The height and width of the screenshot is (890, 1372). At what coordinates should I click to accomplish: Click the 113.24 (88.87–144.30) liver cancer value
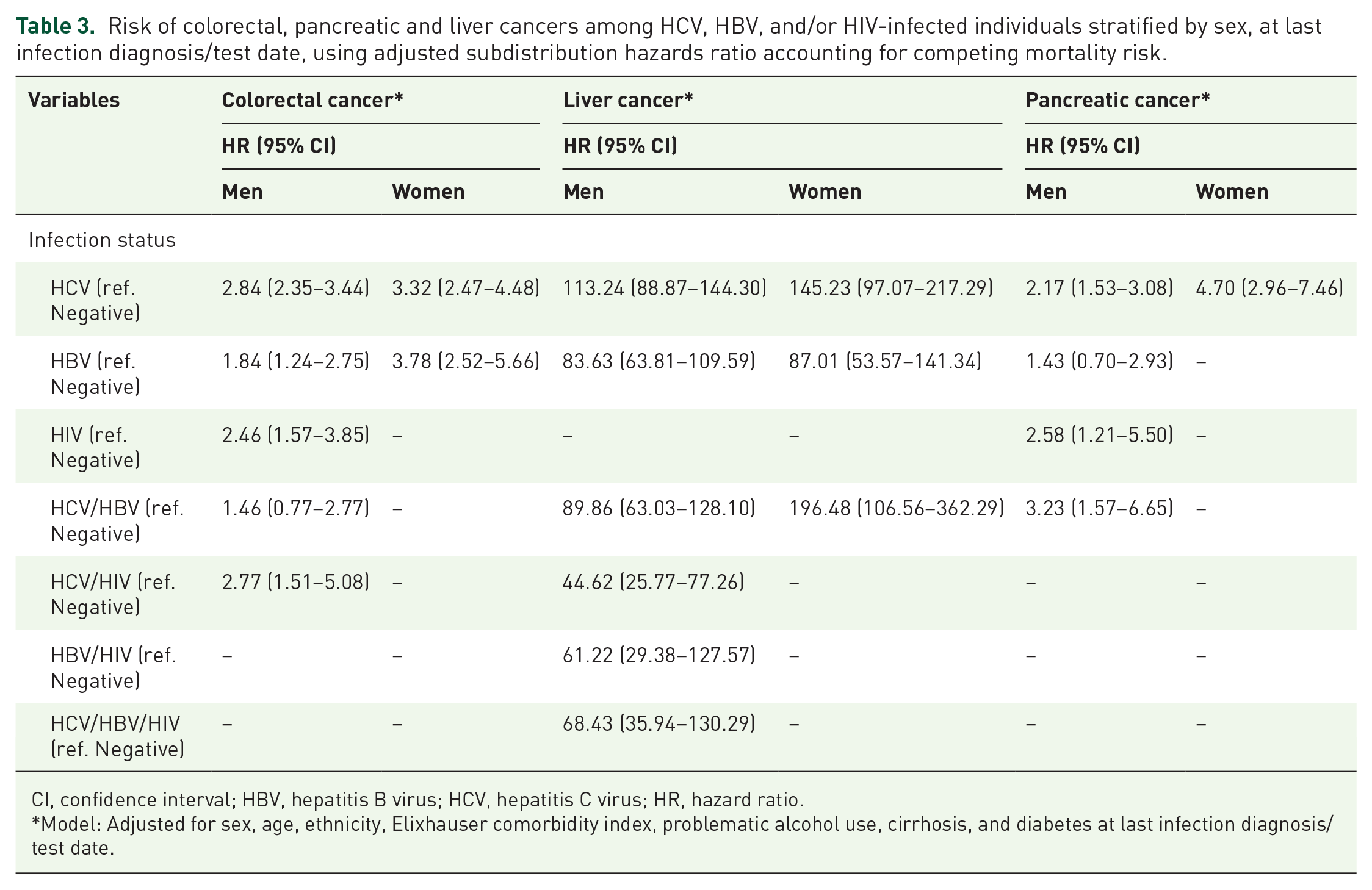point(665,288)
